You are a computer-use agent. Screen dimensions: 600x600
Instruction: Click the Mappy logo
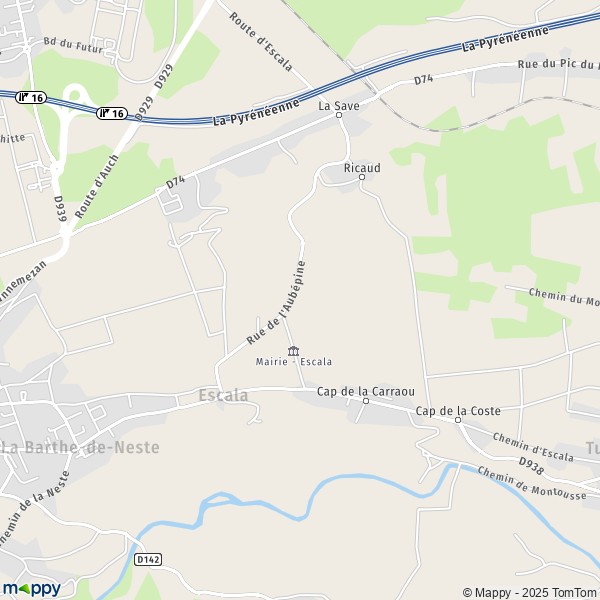(x=32, y=589)
